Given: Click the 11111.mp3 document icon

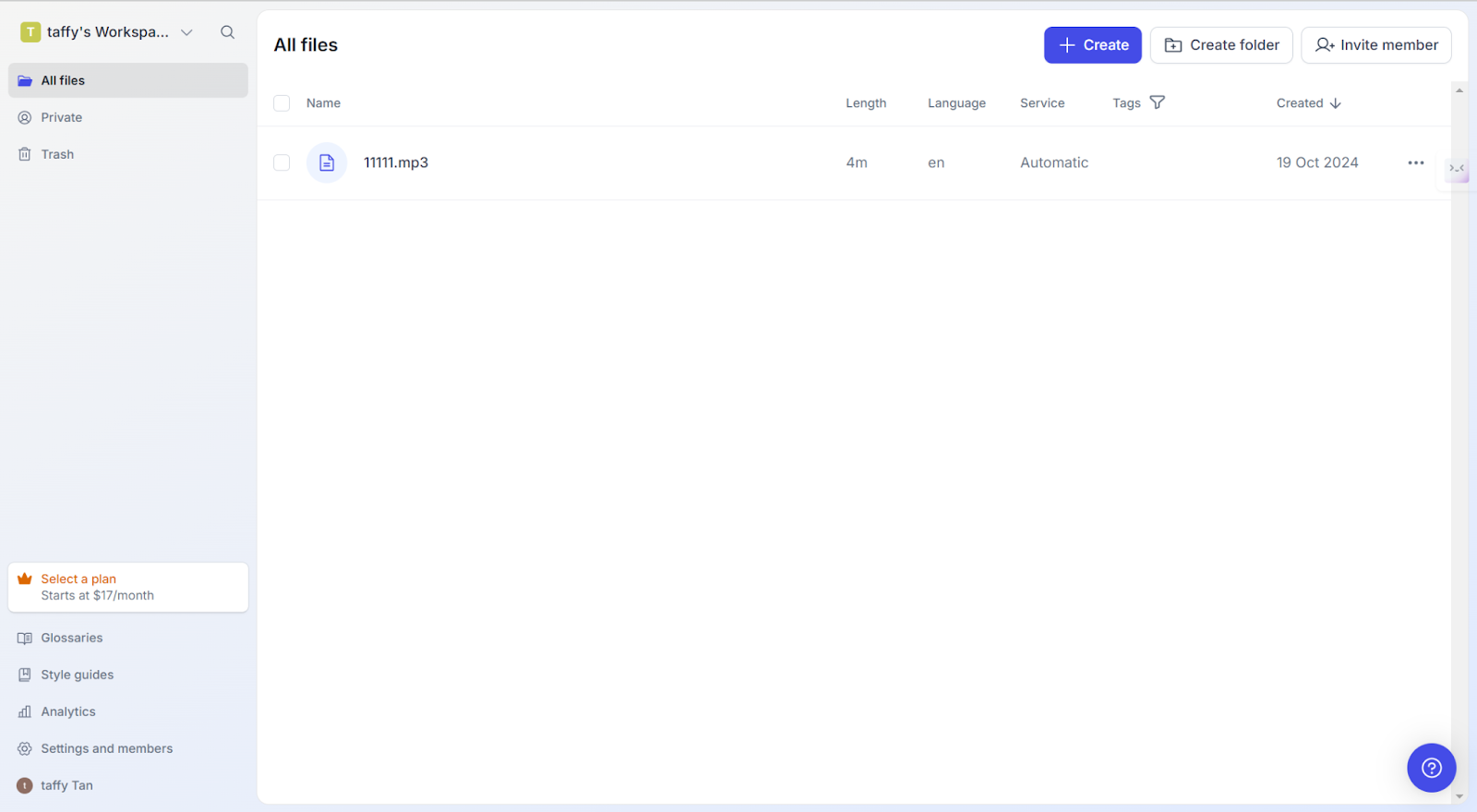Looking at the screenshot, I should pyautogui.click(x=327, y=162).
